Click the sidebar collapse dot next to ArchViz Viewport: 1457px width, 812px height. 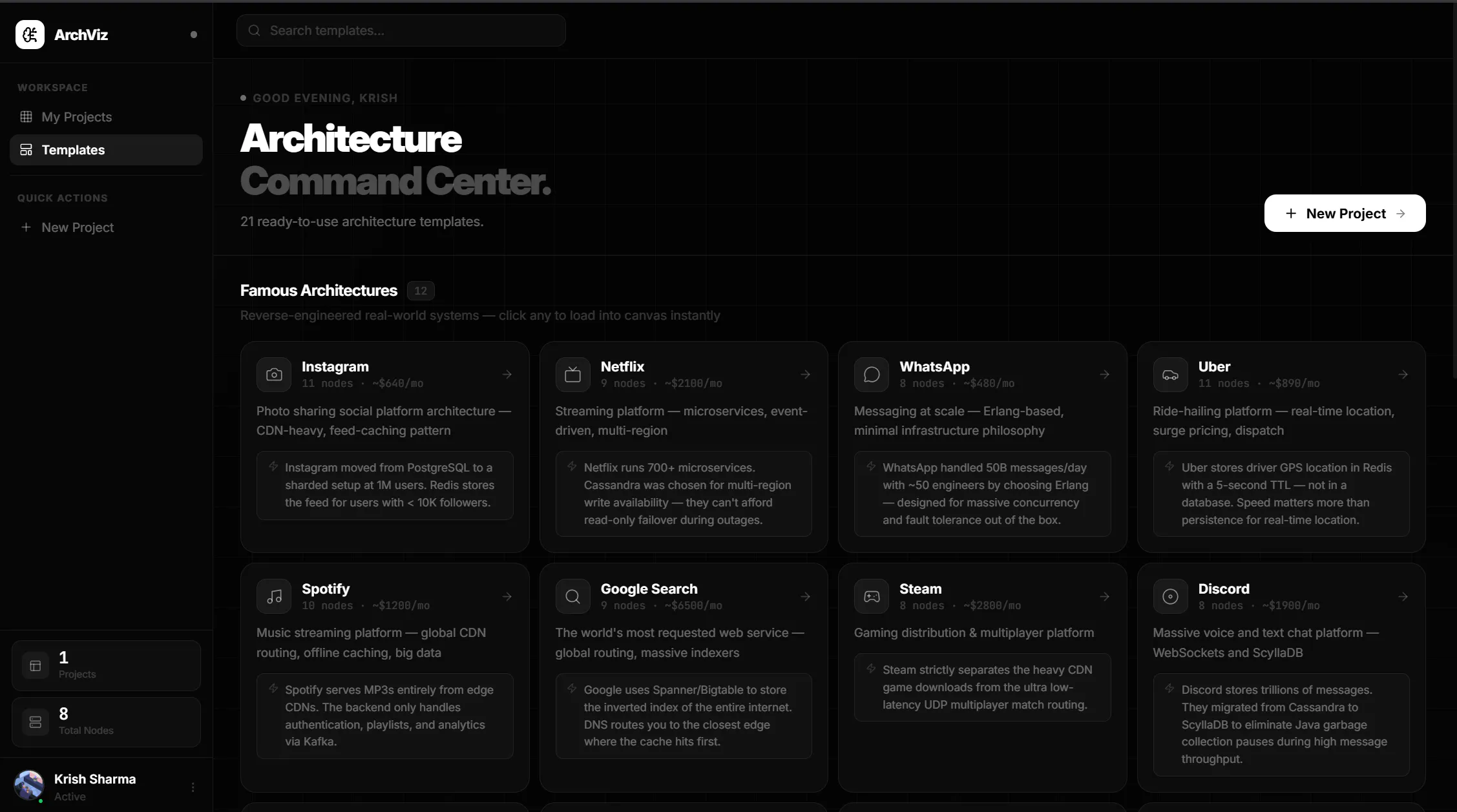[x=193, y=35]
